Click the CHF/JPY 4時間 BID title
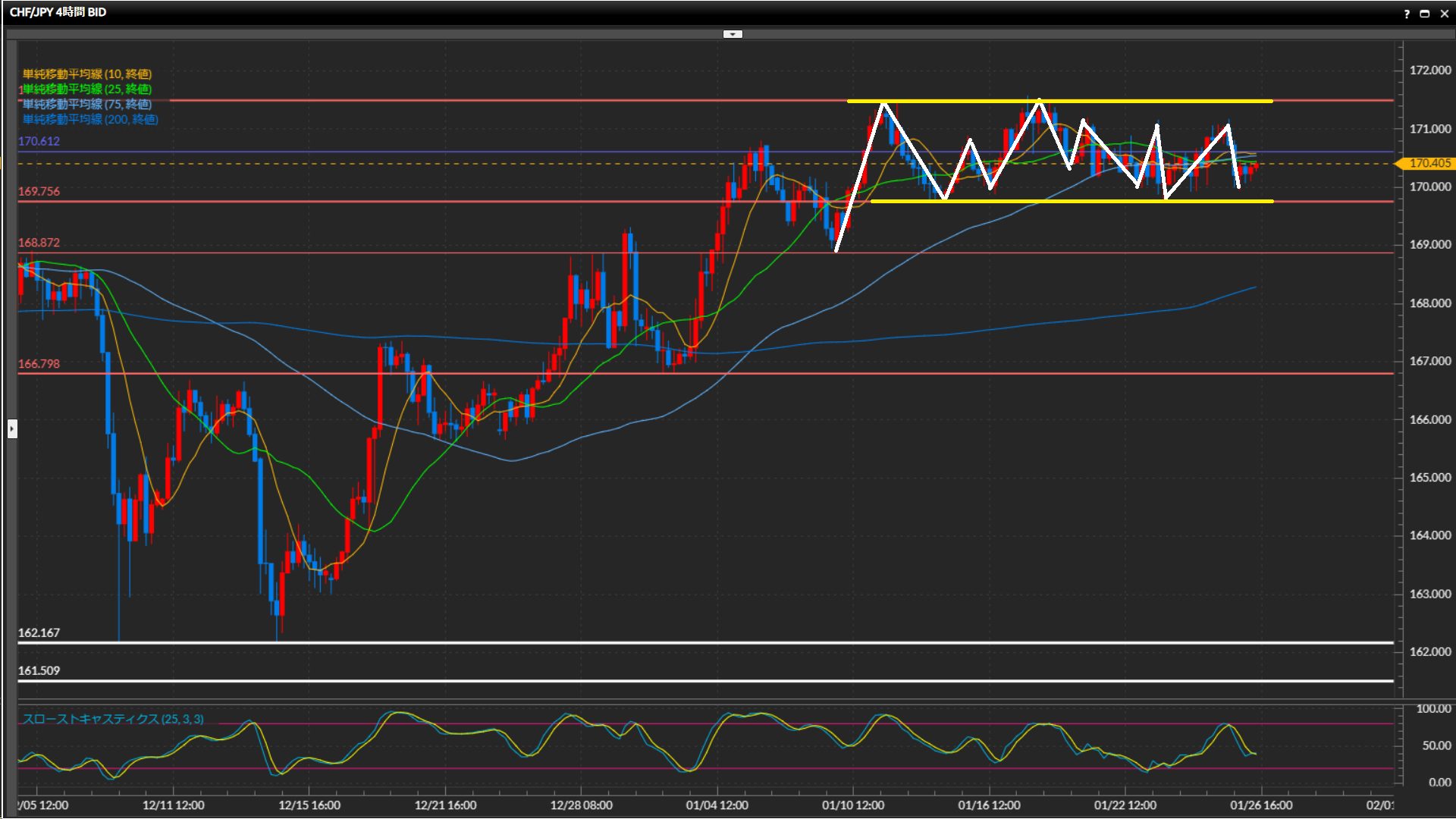The width and height of the screenshot is (1456, 819). [x=58, y=12]
